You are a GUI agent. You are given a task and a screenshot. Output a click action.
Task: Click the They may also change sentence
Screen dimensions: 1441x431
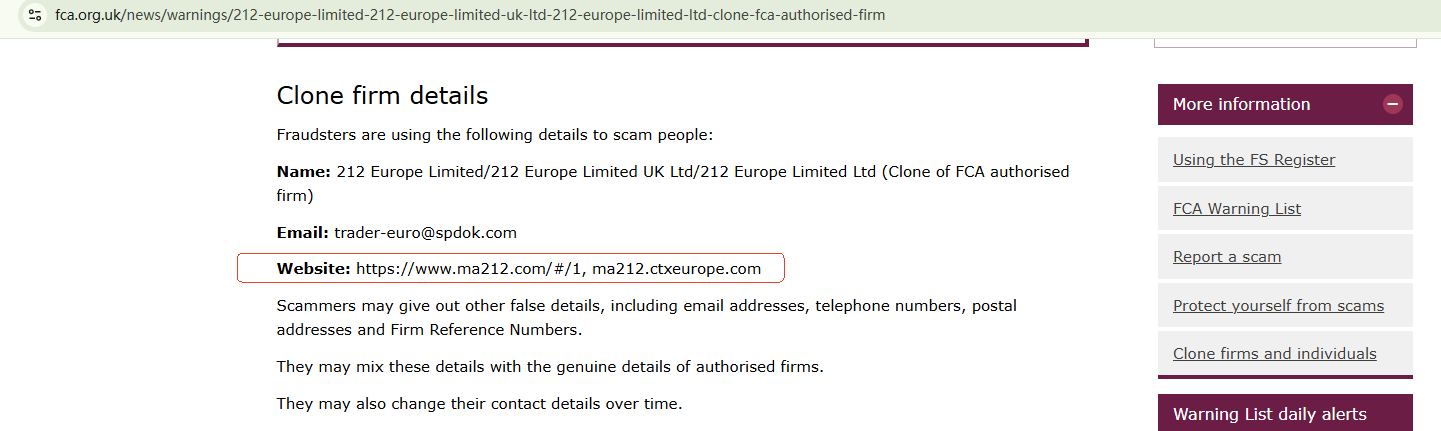point(479,405)
